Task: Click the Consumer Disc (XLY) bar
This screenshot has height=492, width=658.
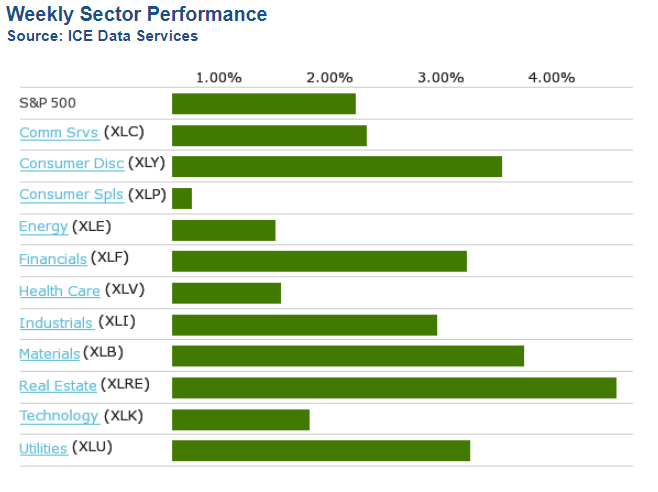Action: coord(336,167)
